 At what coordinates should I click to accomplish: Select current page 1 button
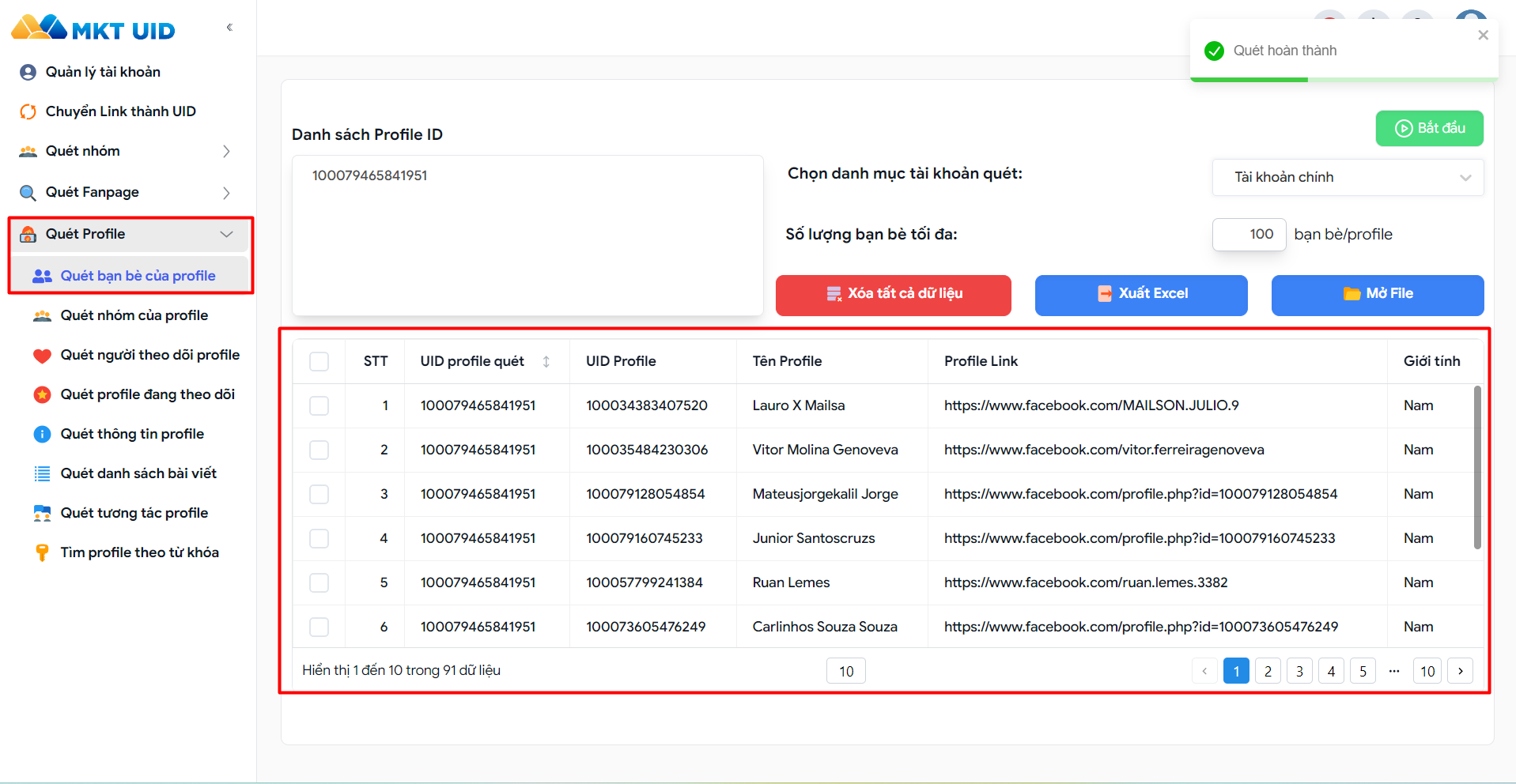tap(1236, 671)
